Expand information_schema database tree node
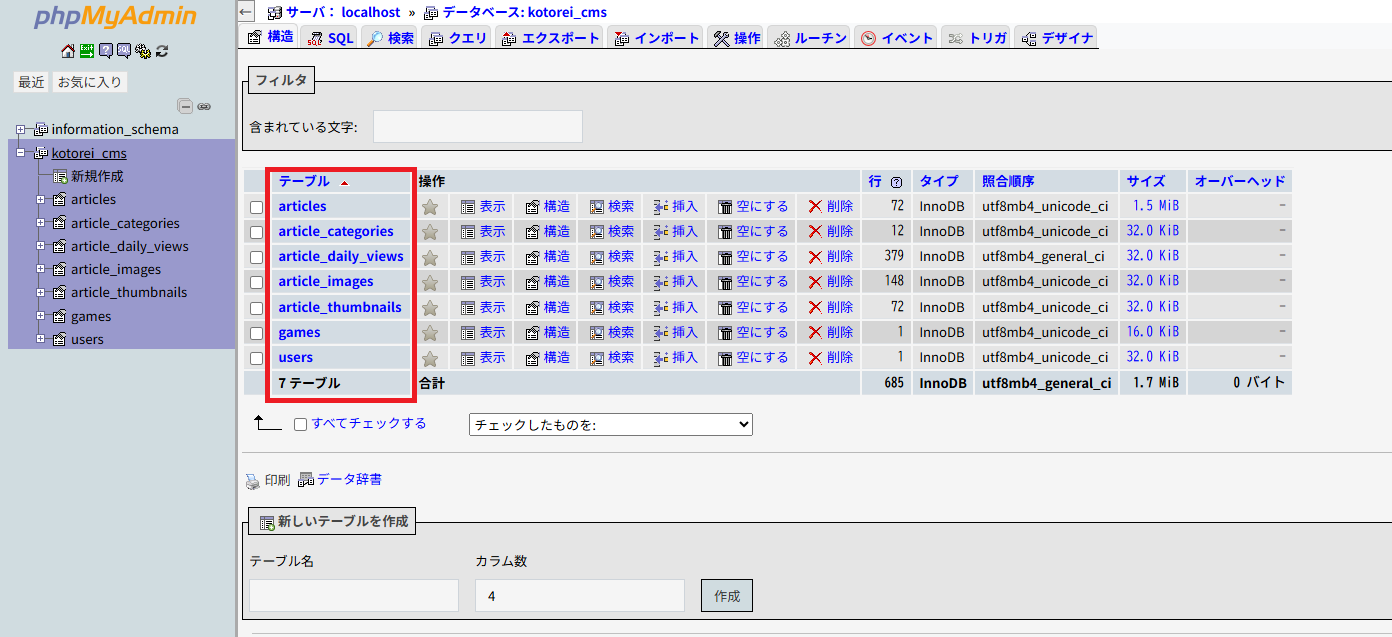Image resolution: width=1392 pixels, height=637 pixels. coord(20,129)
